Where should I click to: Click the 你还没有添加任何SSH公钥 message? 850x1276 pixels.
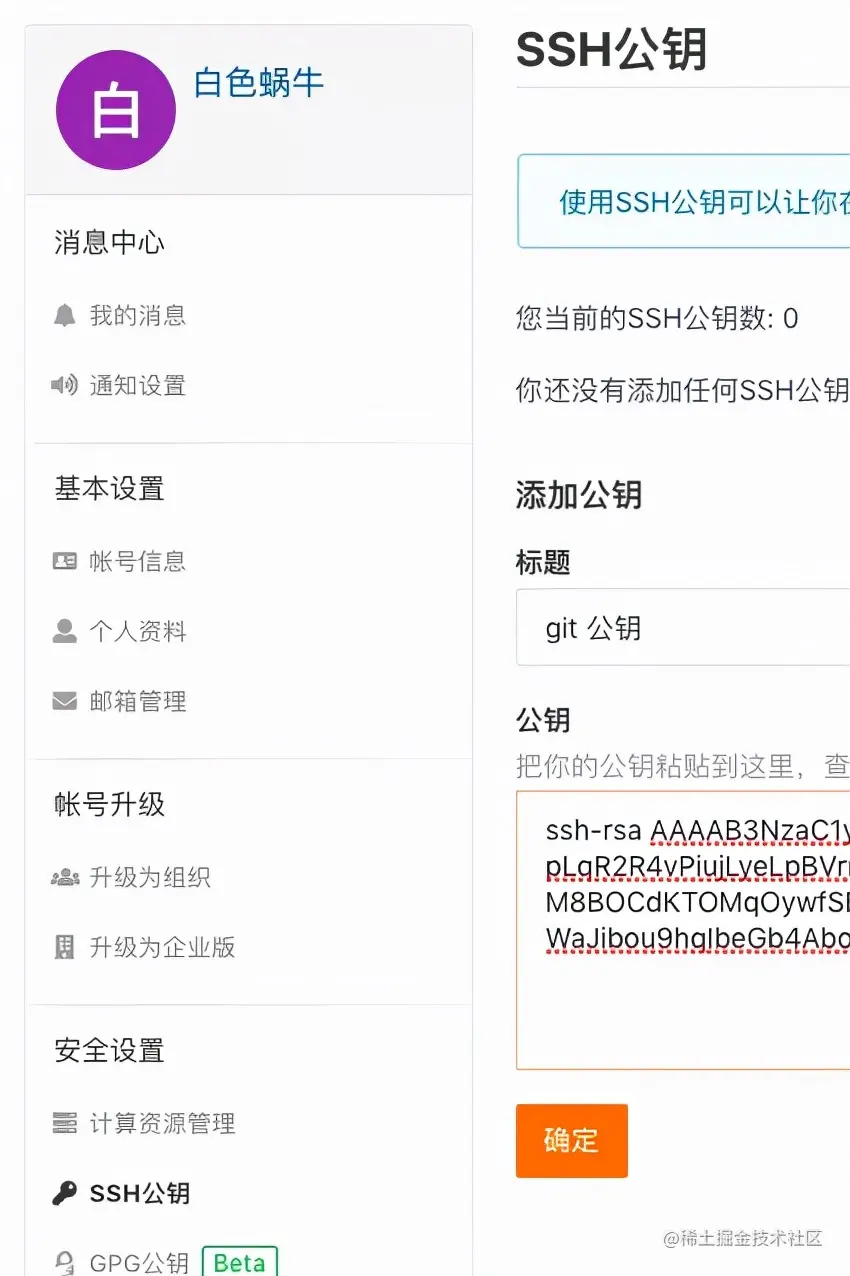(x=683, y=389)
